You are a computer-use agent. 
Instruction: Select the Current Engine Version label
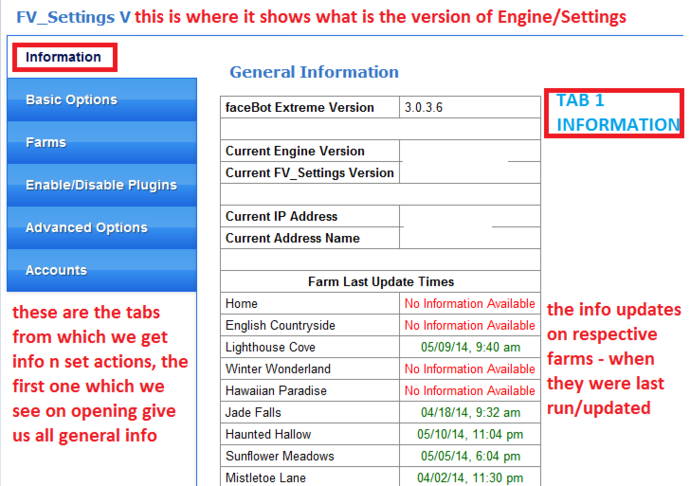click(x=295, y=151)
